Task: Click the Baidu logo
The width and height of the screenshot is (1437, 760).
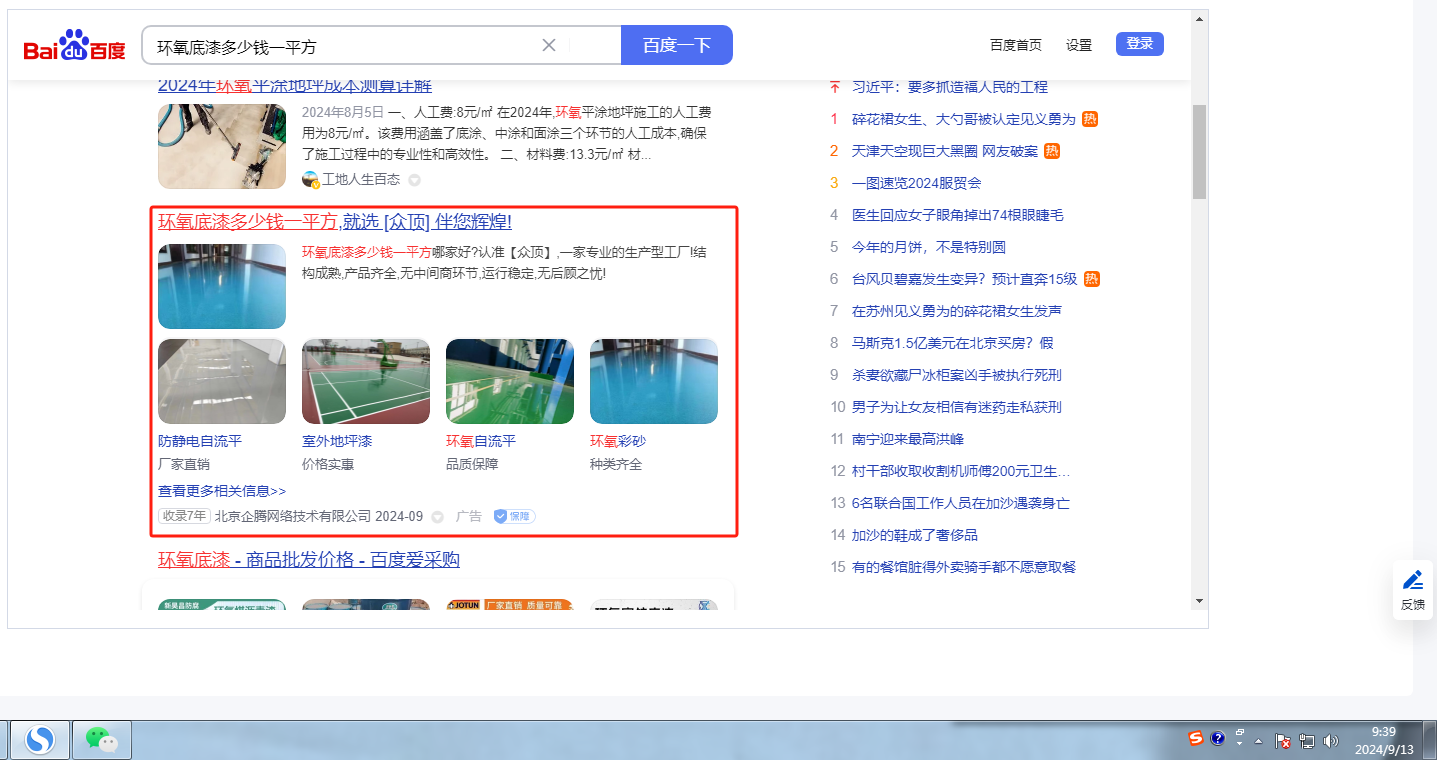Action: click(75, 46)
